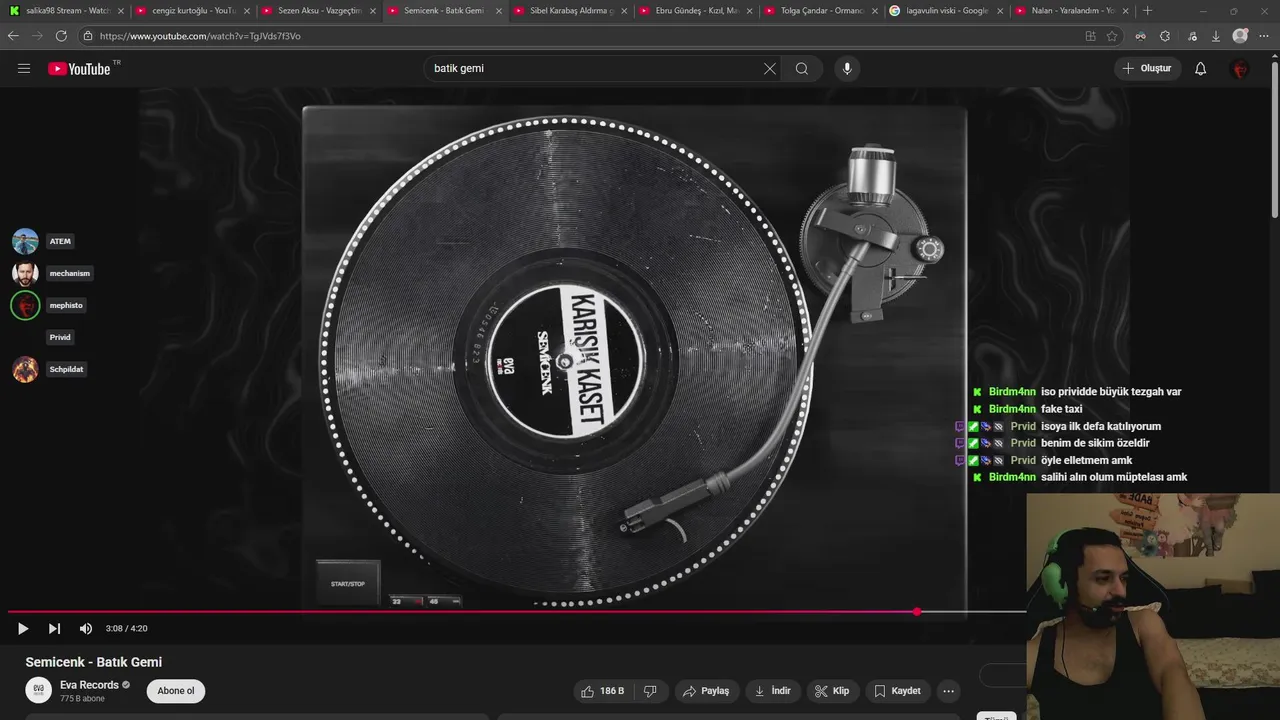Open the more actions three-dot menu
Image resolution: width=1280 pixels, height=720 pixels.
pyautogui.click(x=949, y=691)
